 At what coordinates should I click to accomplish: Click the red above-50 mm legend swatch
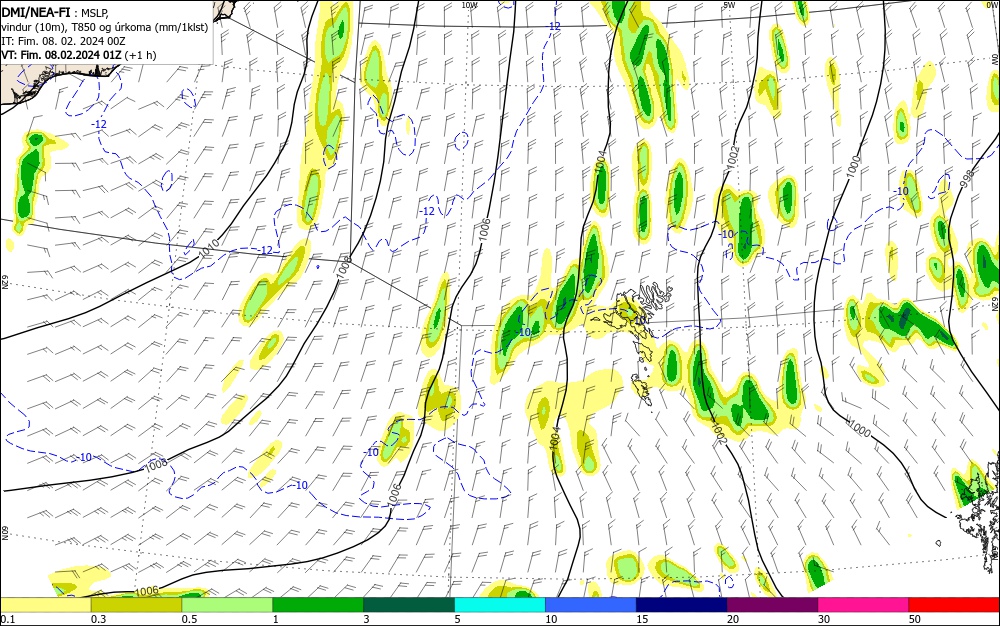click(954, 605)
